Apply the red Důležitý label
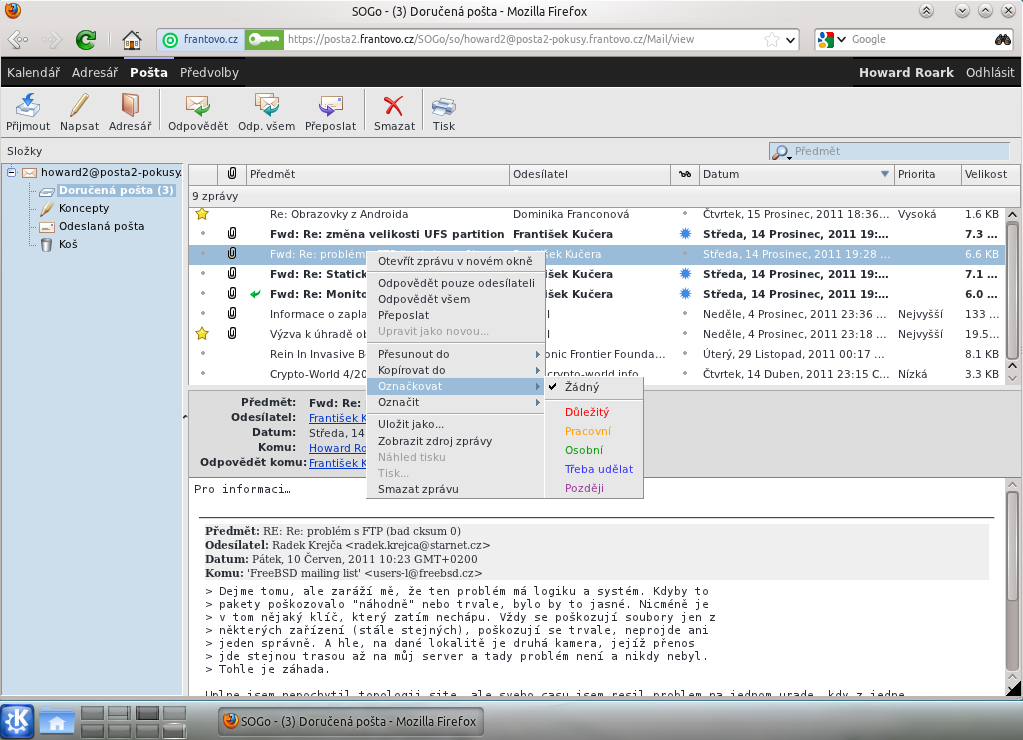The image size is (1023, 740). click(587, 412)
